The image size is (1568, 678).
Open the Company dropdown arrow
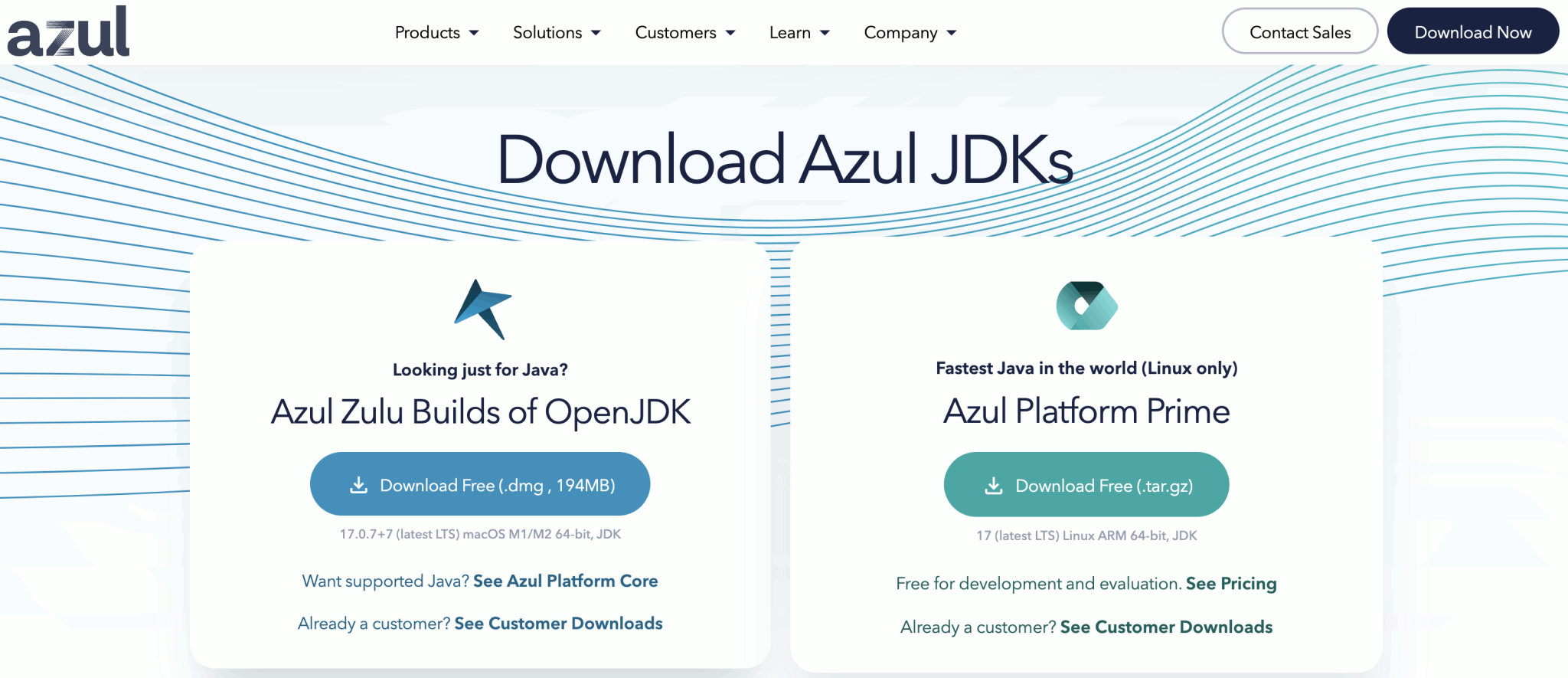[x=952, y=33]
